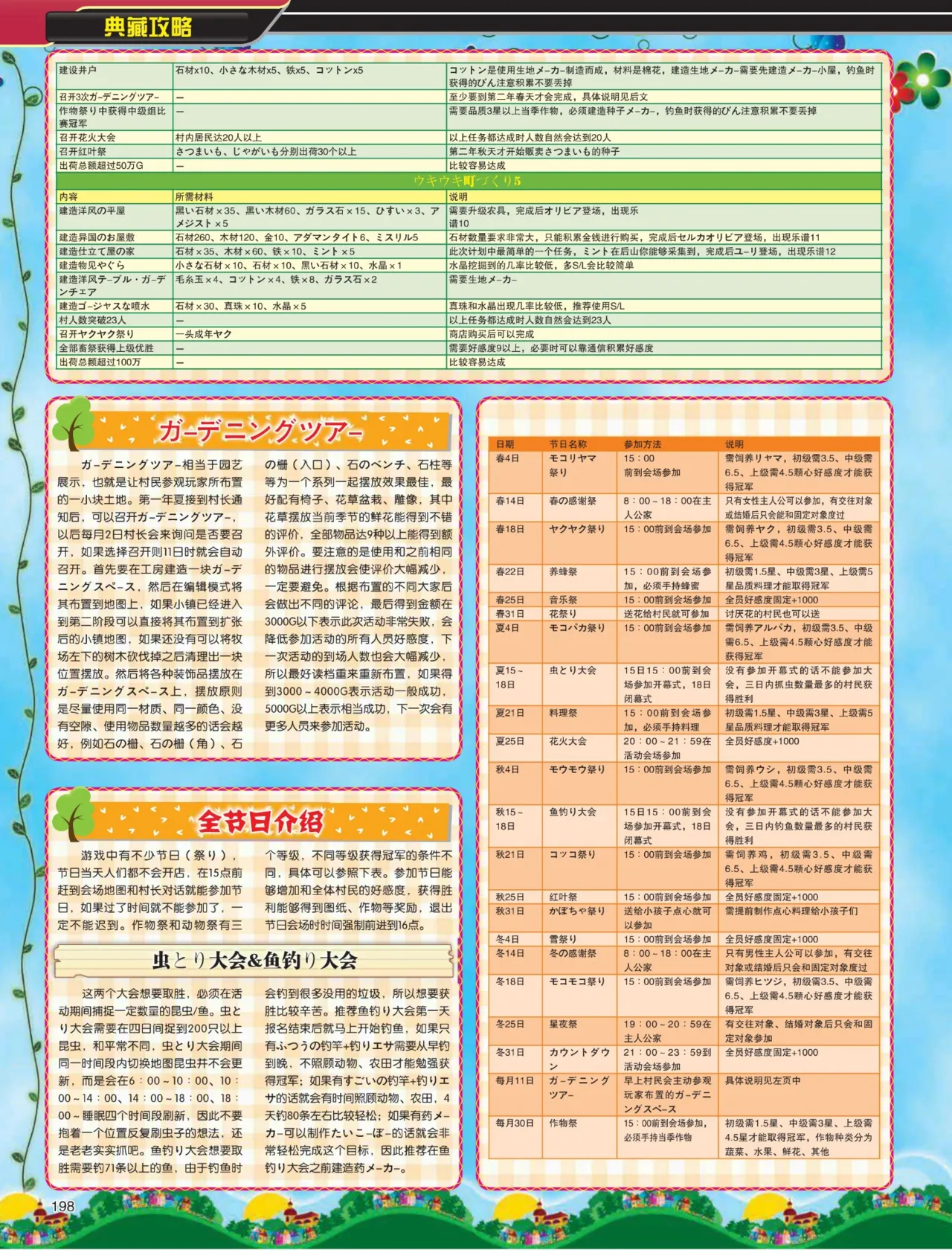Image resolution: width=952 pixels, height=1253 pixels.
Task: Select the green ウキウキ町づくり5 section band
Action: point(469,181)
